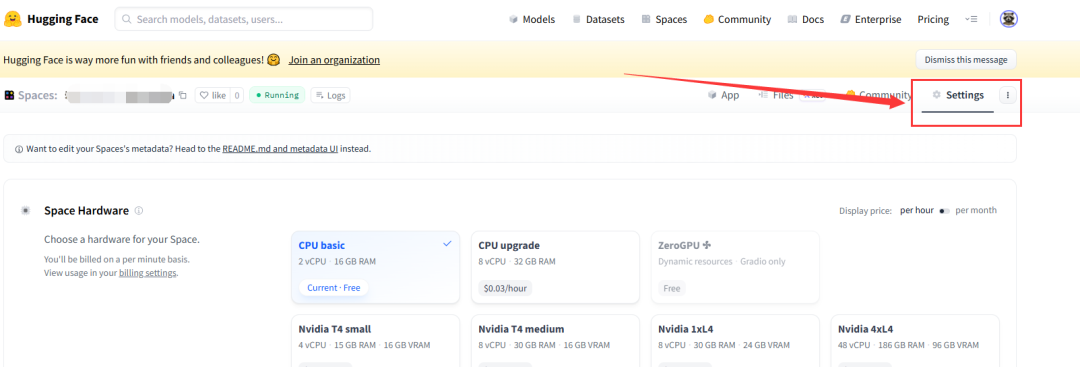
Task: Click the Models cube icon
Action: coord(513,19)
